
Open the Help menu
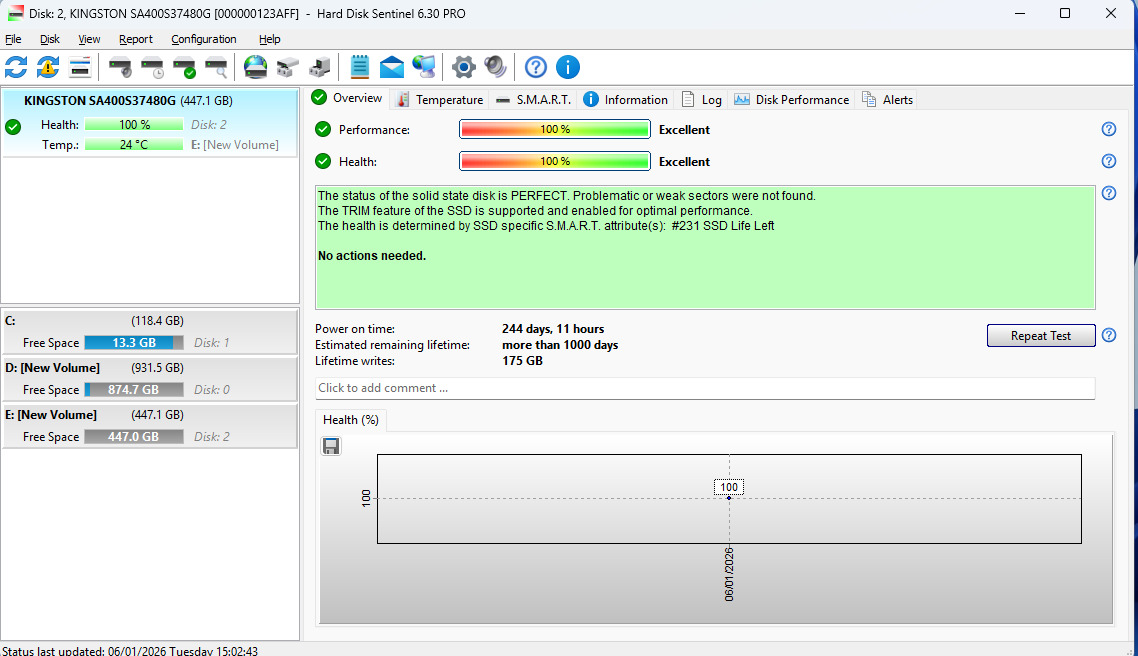[269, 39]
